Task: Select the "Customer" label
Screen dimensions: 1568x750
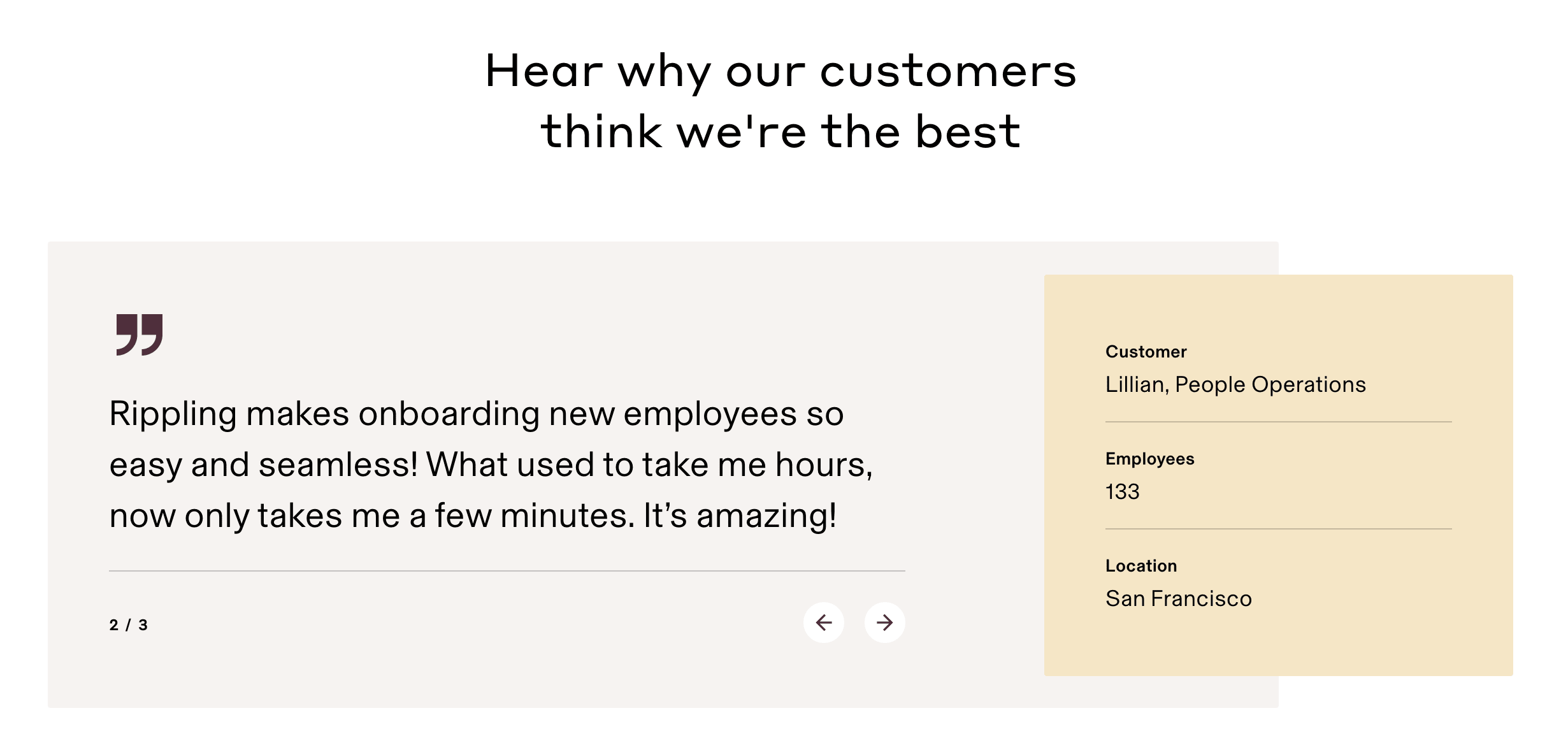Action: 1146,352
